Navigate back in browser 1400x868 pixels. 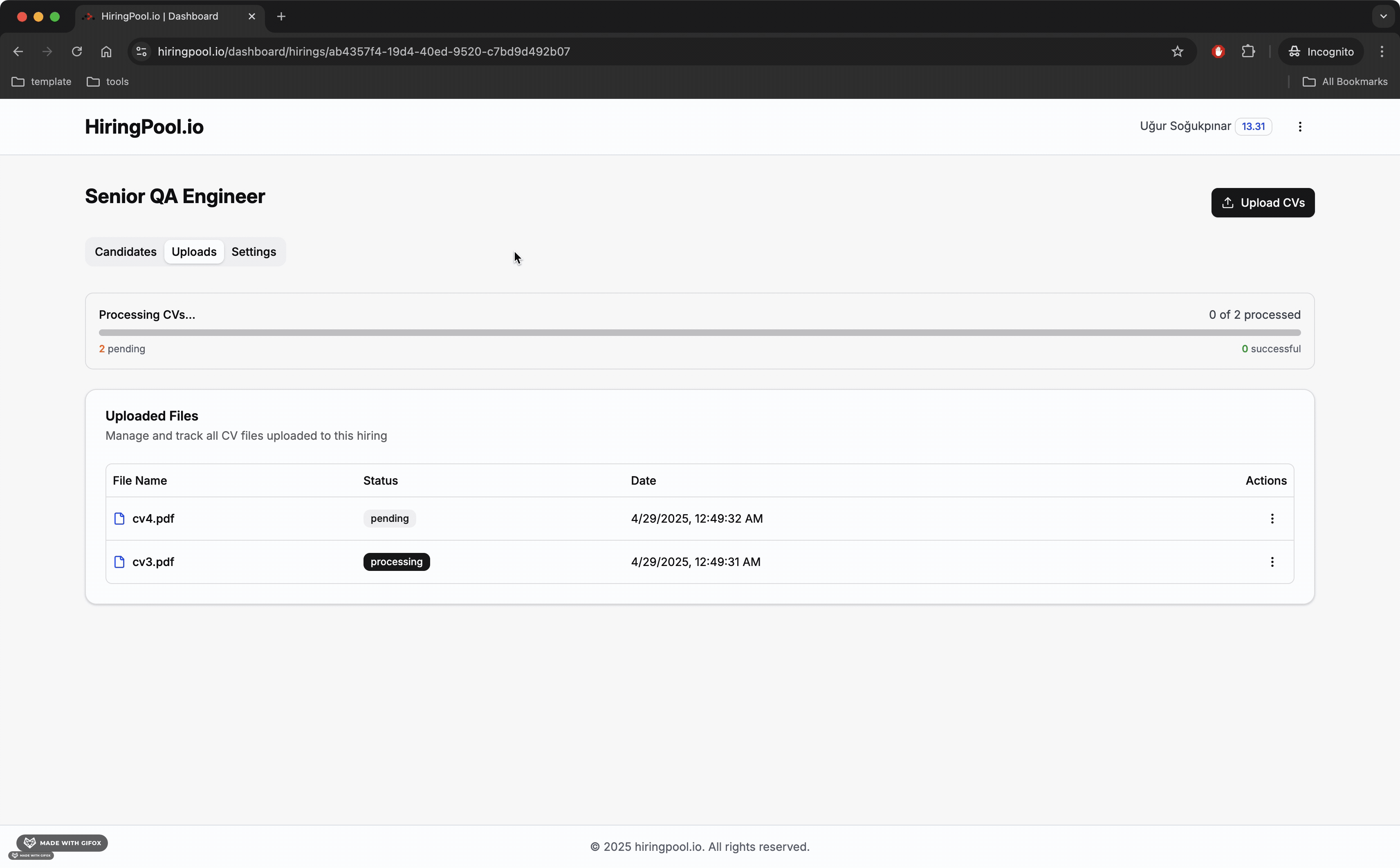pyautogui.click(x=18, y=51)
